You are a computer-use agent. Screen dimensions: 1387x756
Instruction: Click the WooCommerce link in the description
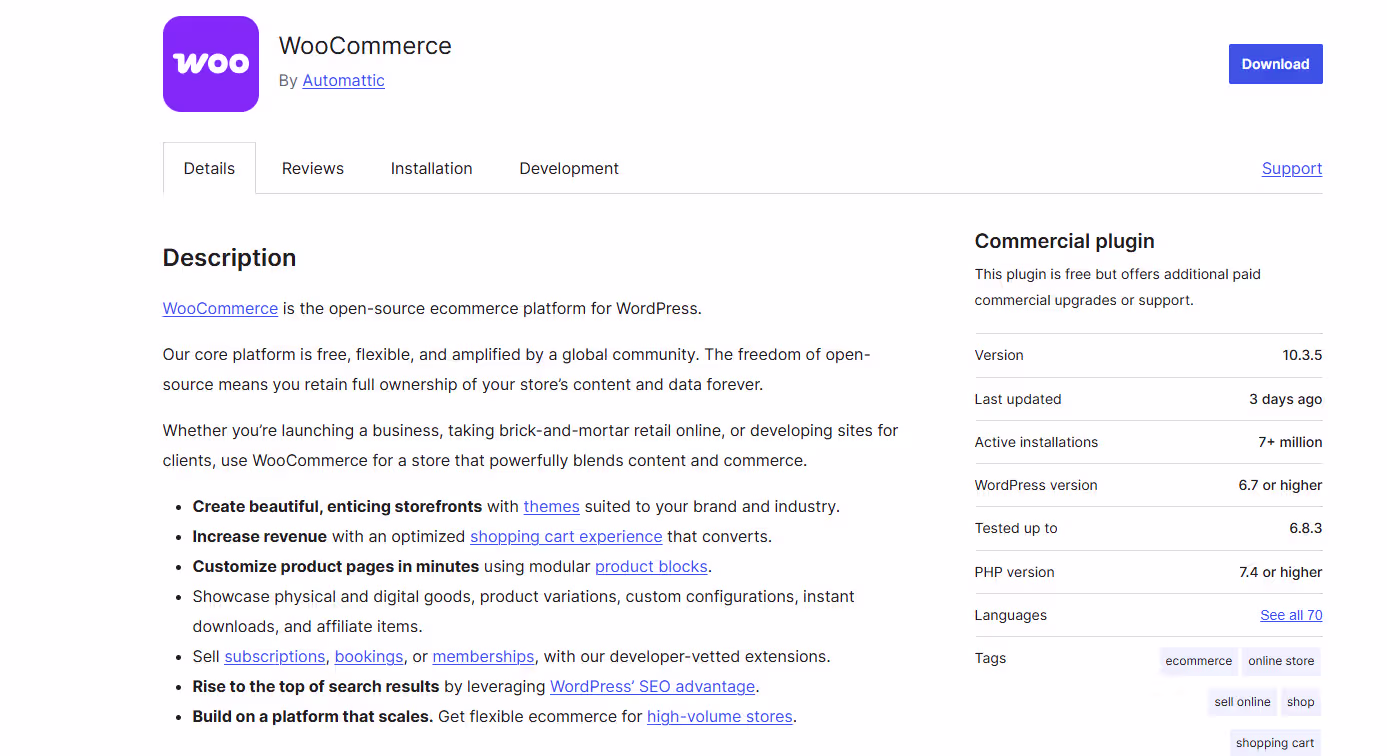(x=220, y=308)
